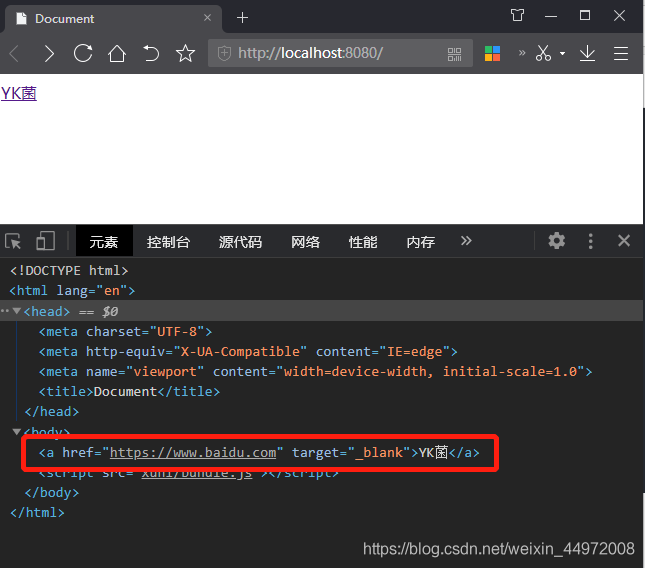Image resolution: width=645 pixels, height=568 pixels.
Task: Open a new tab with plus button
Action: pyautogui.click(x=242, y=18)
